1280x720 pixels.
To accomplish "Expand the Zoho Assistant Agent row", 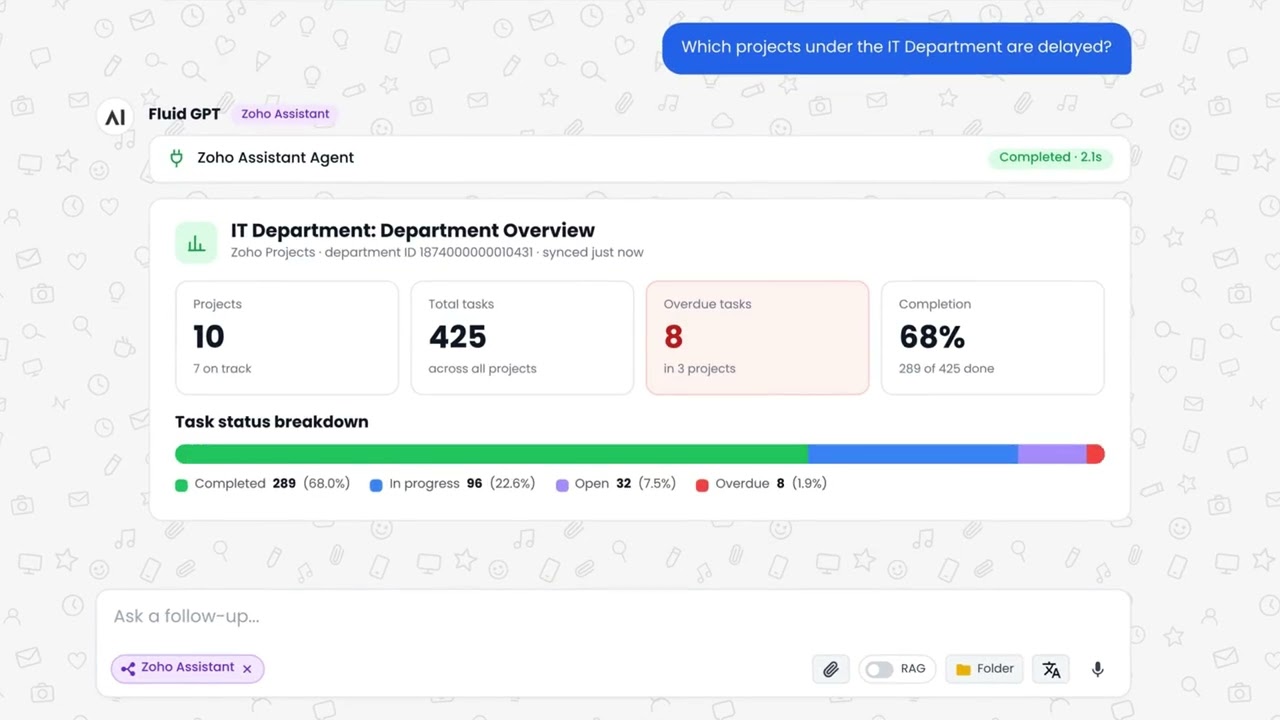I will [640, 158].
